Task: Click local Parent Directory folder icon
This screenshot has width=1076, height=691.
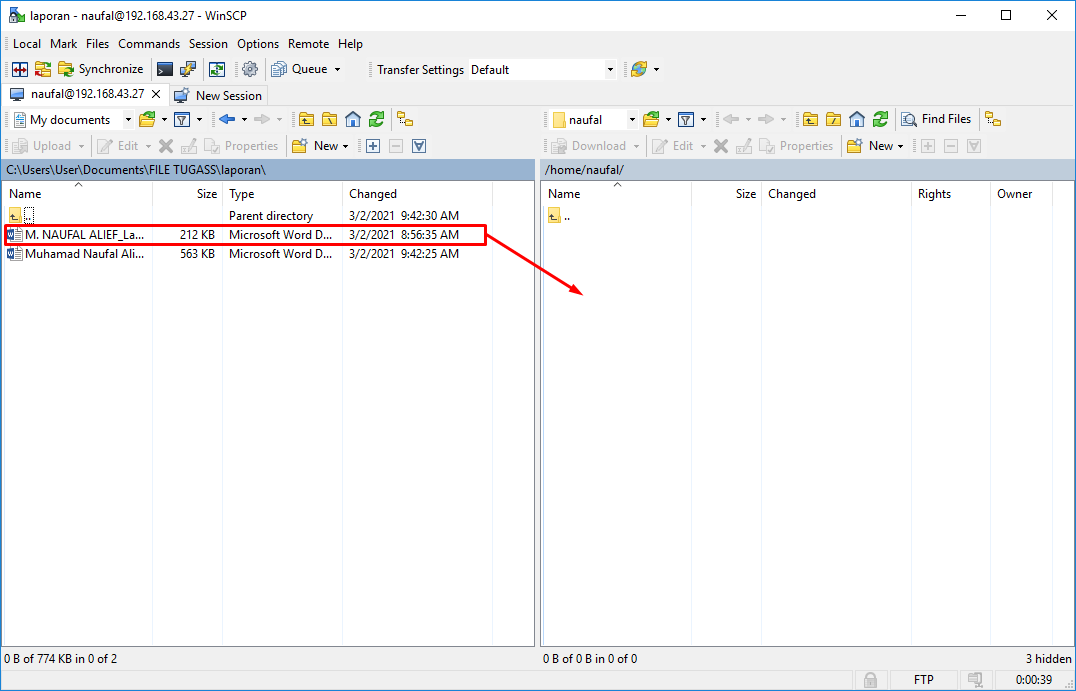Action: tap(306, 119)
